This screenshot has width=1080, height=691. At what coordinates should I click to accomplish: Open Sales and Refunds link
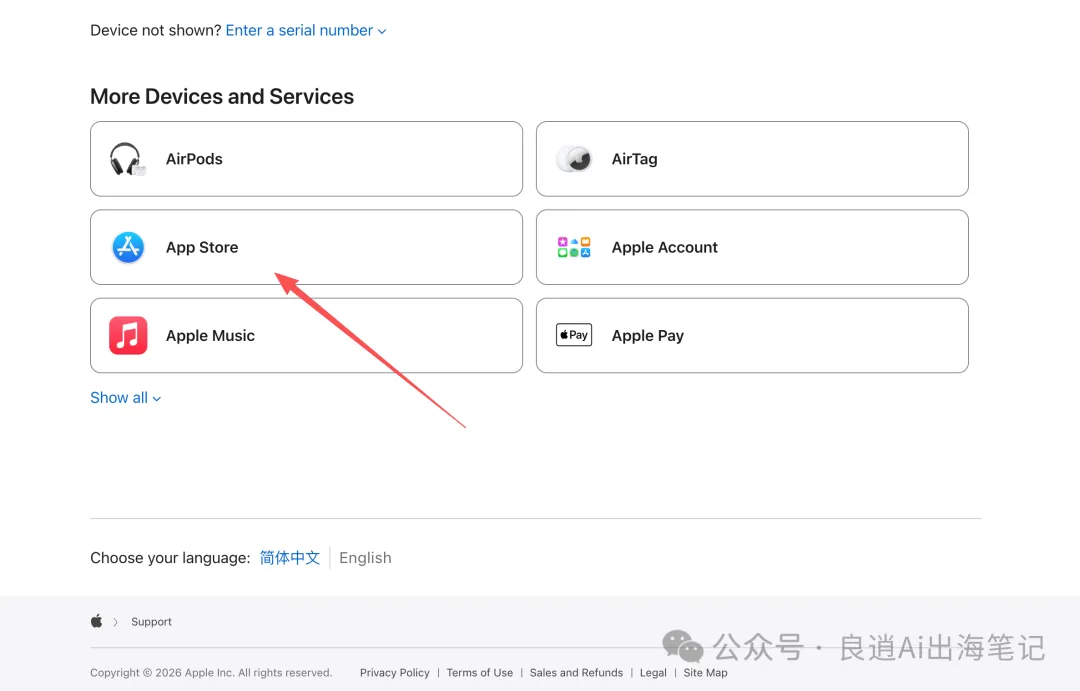pyautogui.click(x=576, y=672)
